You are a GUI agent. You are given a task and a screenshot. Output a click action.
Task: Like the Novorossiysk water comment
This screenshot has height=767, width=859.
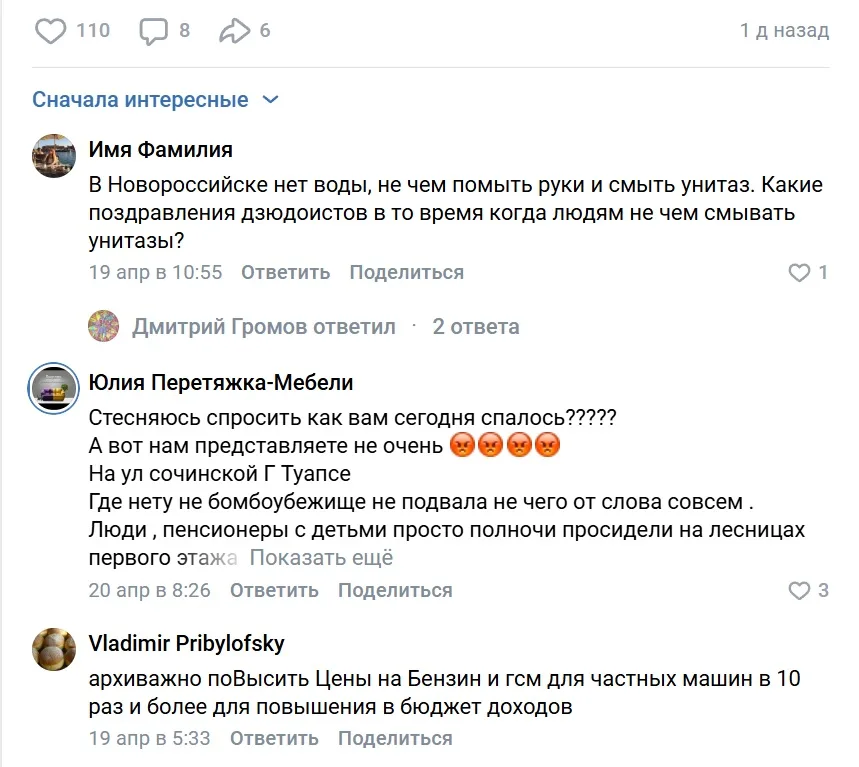pos(800,272)
